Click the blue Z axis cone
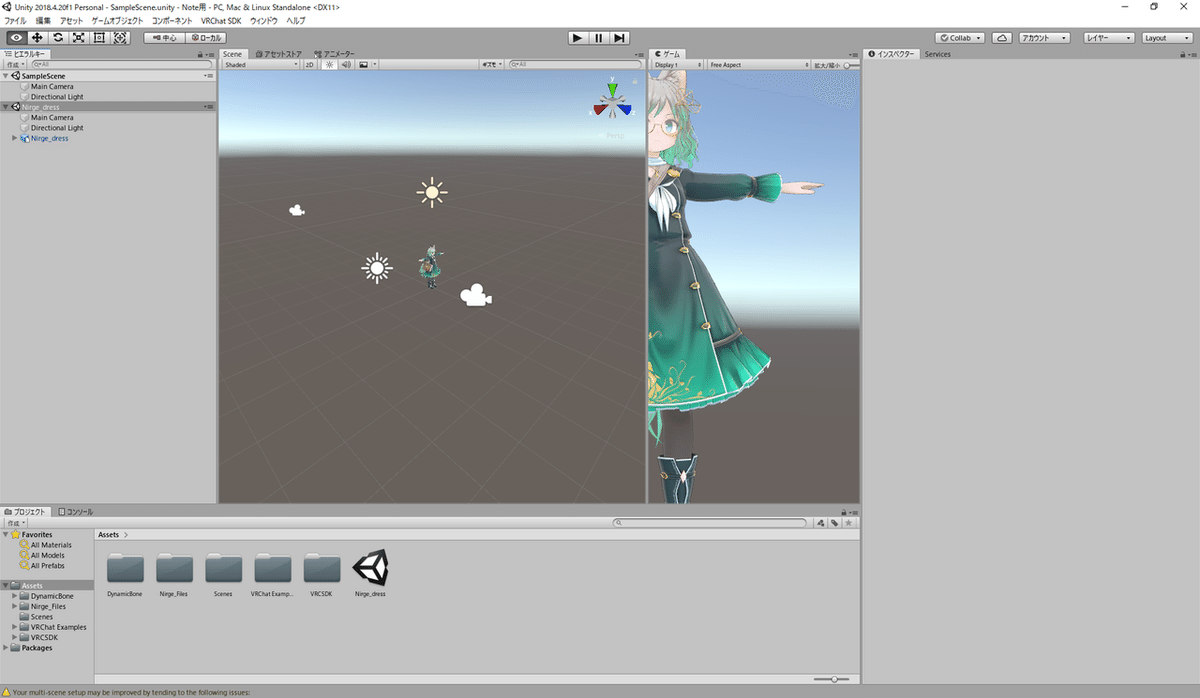The width and height of the screenshot is (1200, 698). 624,110
